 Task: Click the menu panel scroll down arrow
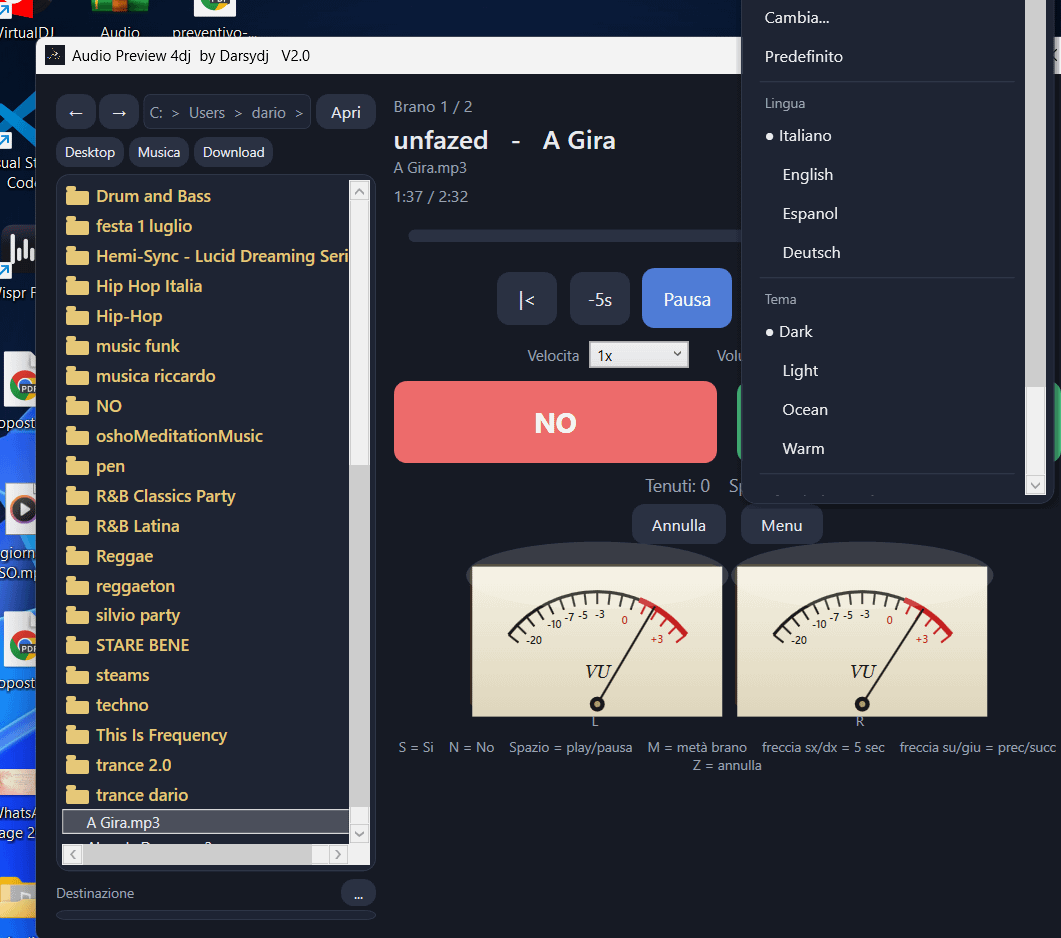click(1035, 485)
